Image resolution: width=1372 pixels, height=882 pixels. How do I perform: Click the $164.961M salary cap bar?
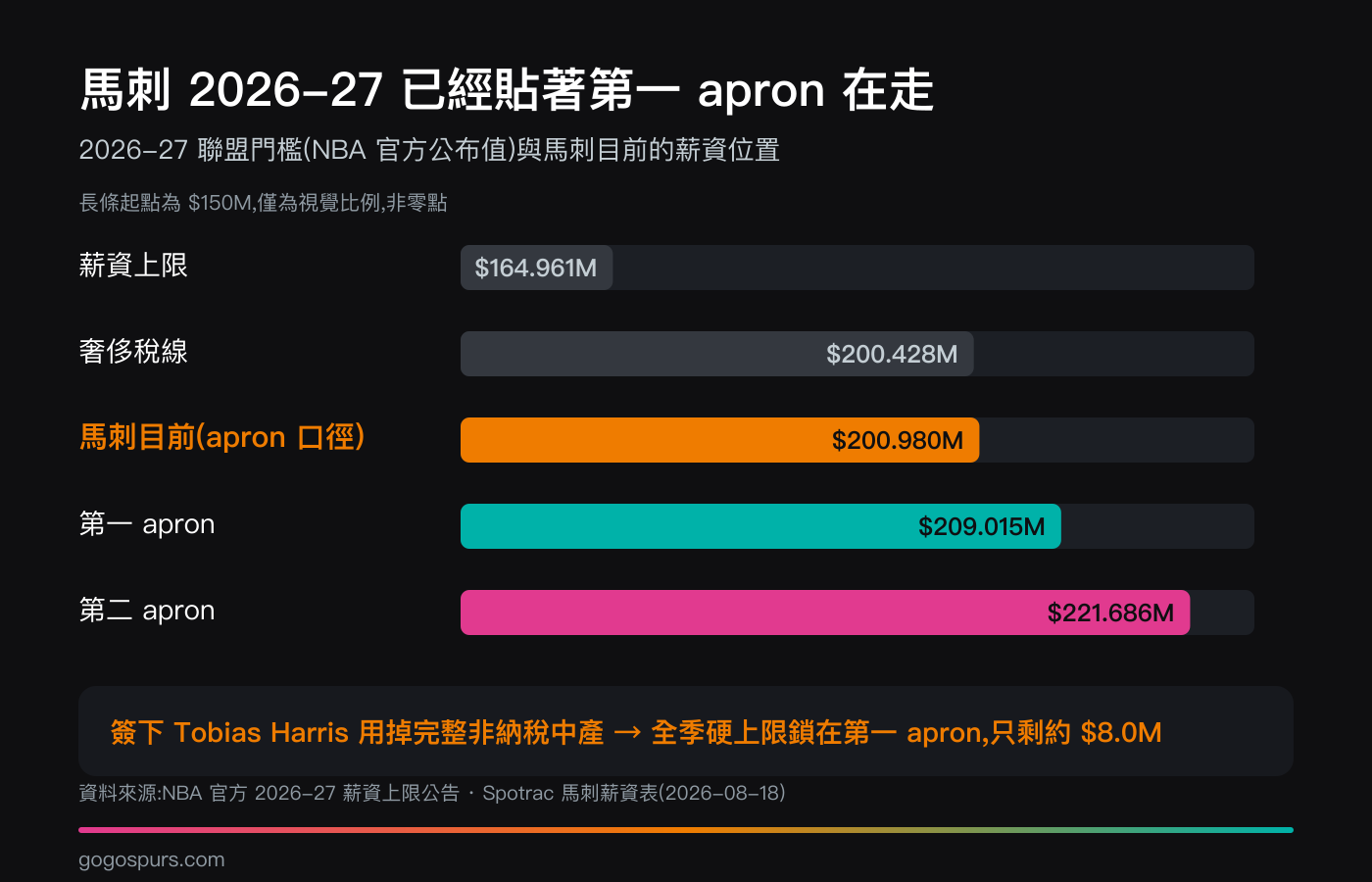pos(536,268)
